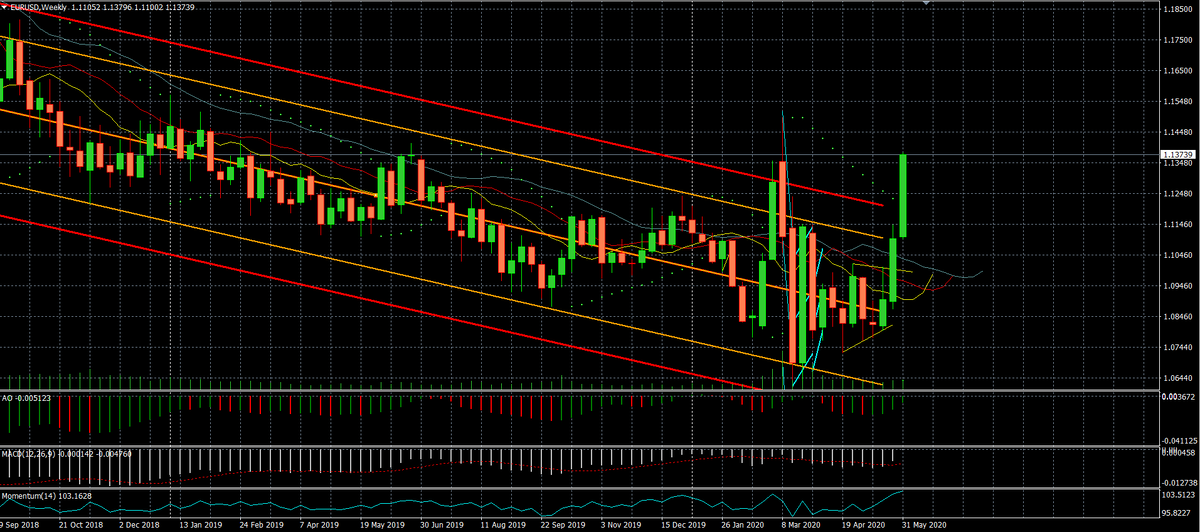Viewport: 1200px width, 532px height.
Task: Click the 22 Sep 2019 date label
Action: (563, 524)
